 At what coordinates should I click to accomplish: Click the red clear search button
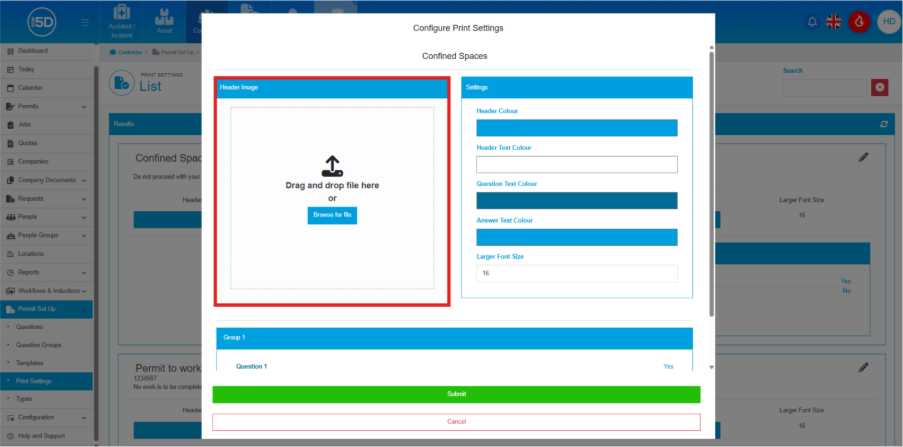tap(879, 88)
